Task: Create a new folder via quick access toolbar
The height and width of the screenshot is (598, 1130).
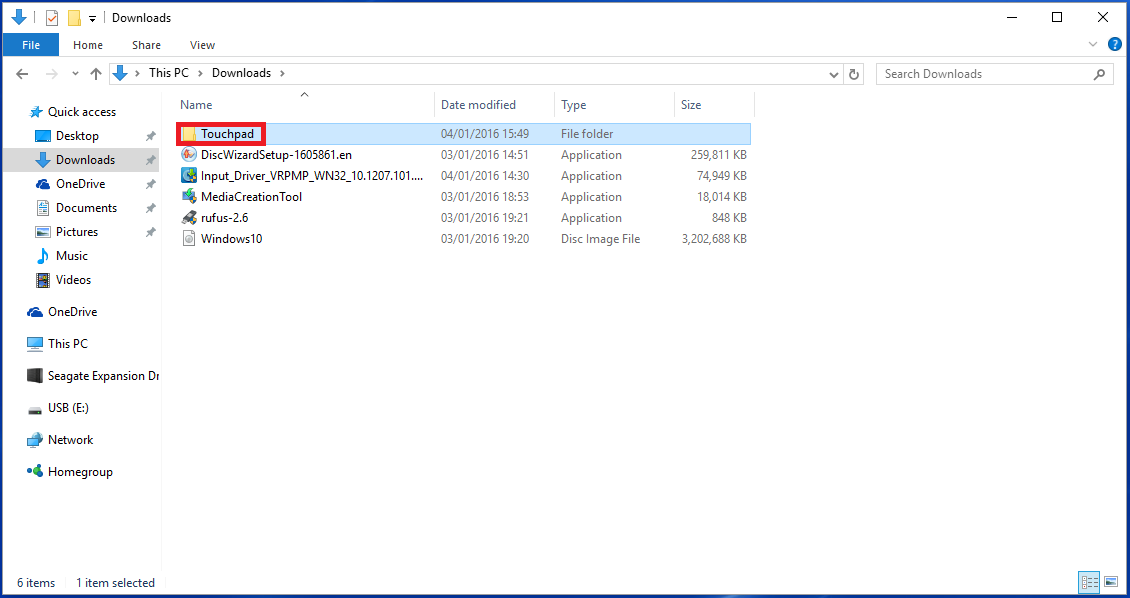Action: coord(72,17)
